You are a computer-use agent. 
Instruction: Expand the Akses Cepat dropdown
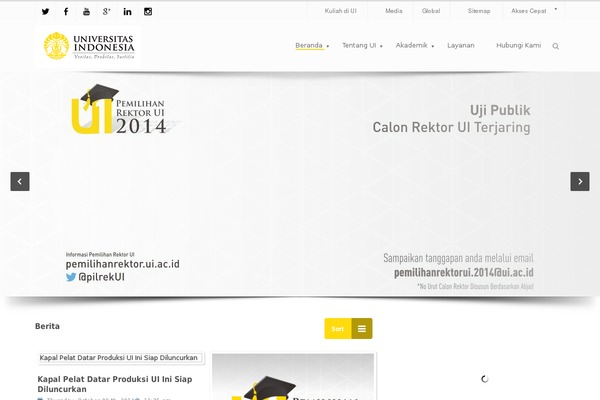(x=534, y=11)
